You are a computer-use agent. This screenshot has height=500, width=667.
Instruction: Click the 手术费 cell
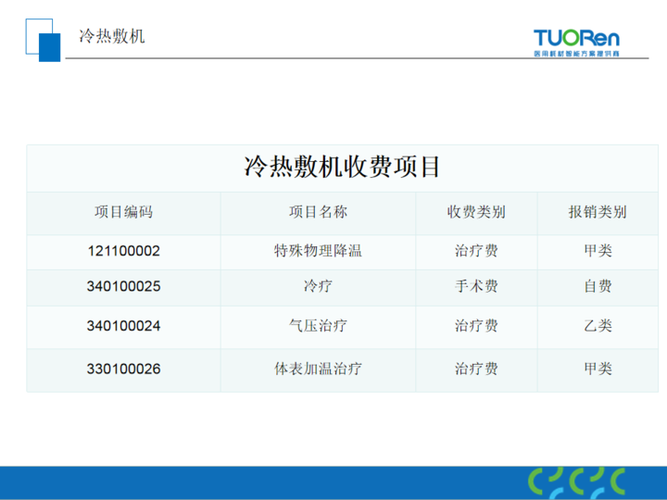coord(476,286)
